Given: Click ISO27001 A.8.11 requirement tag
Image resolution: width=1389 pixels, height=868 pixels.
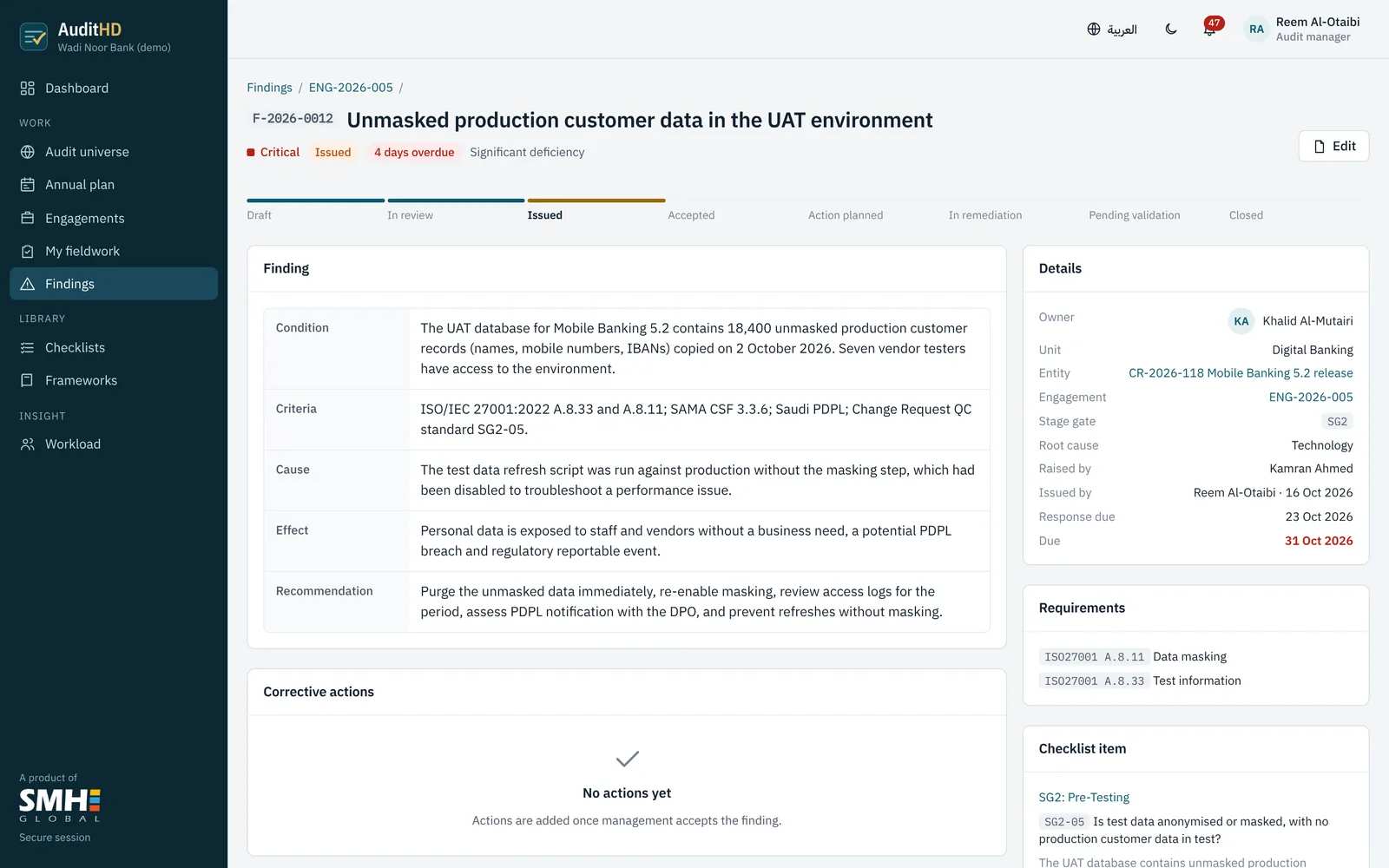Looking at the screenshot, I should (x=1095, y=657).
